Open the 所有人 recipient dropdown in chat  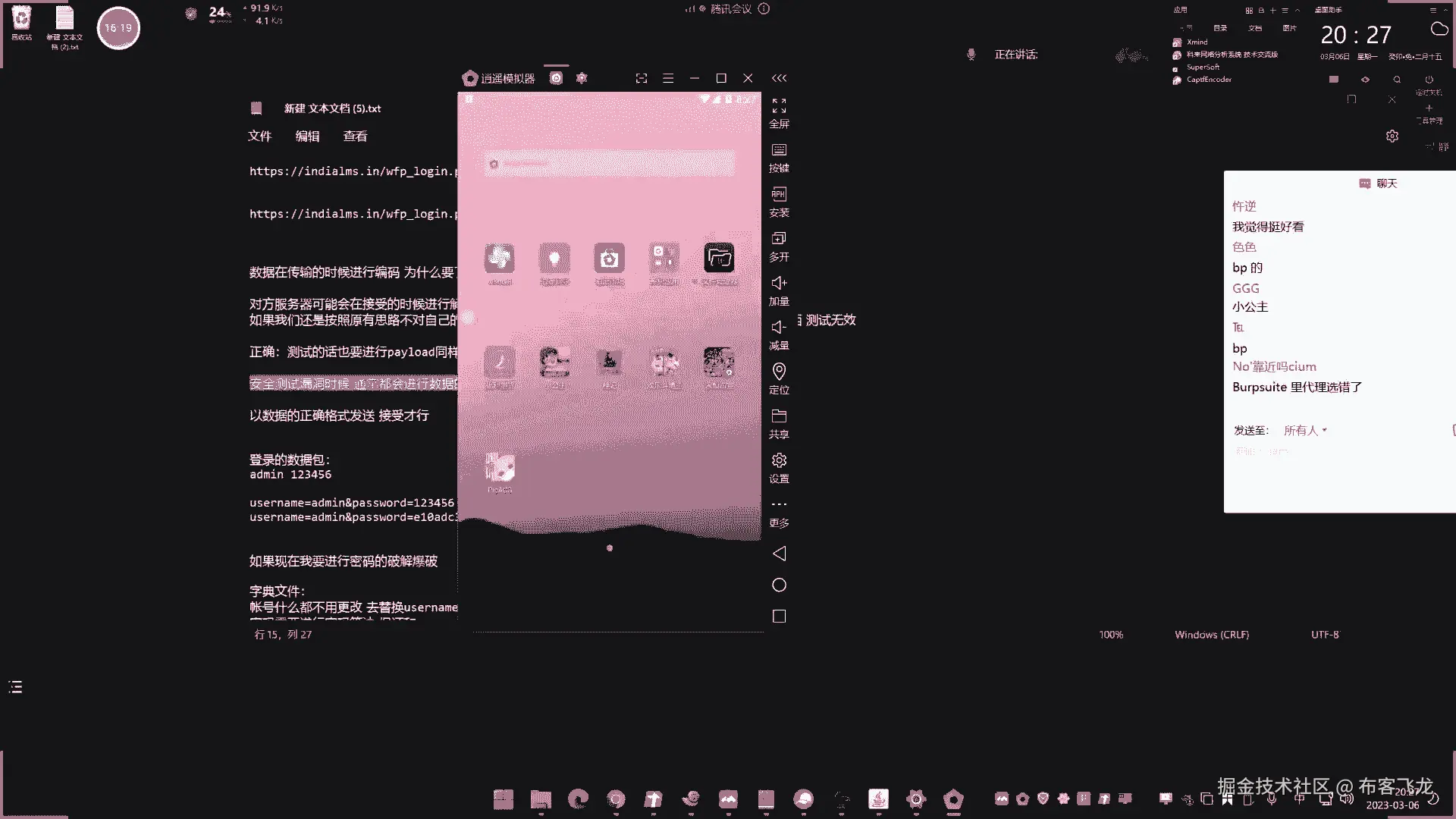1304,430
